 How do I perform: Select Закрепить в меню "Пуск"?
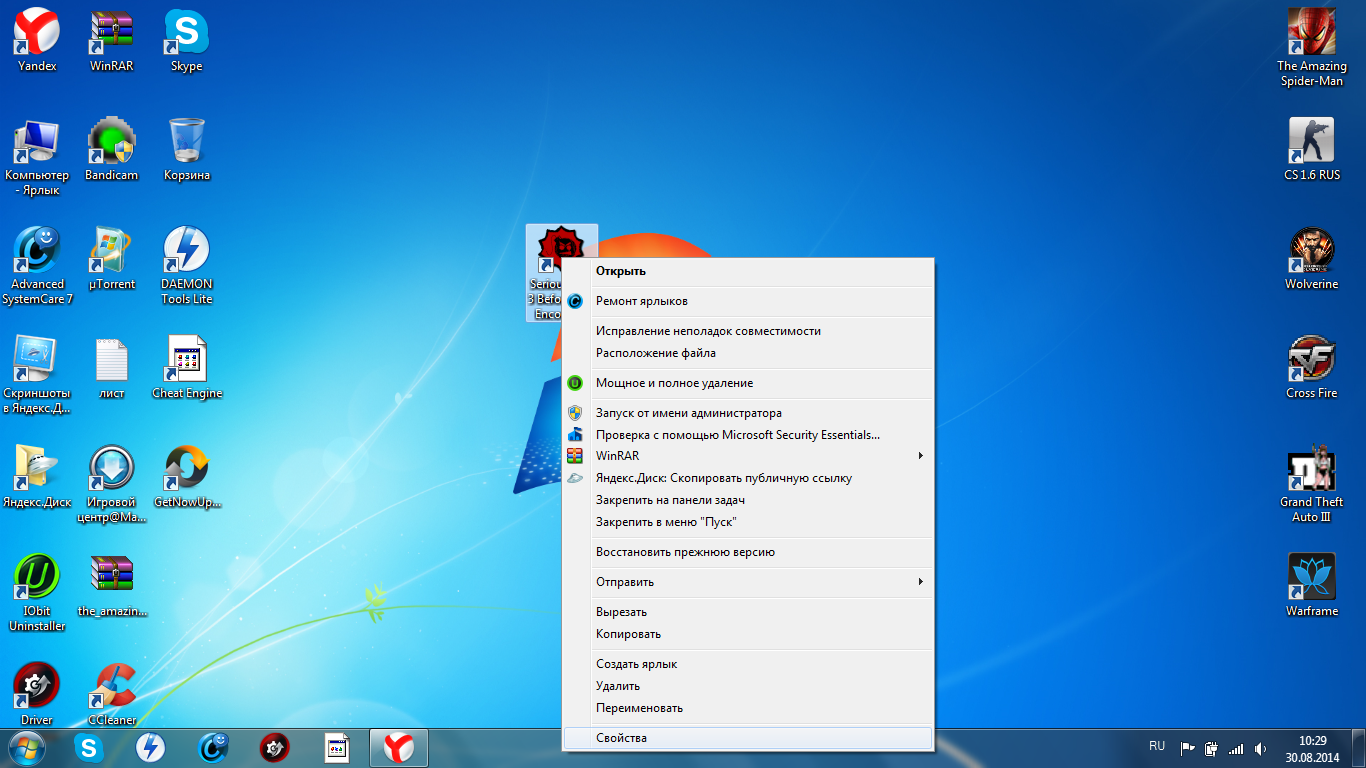748,522
